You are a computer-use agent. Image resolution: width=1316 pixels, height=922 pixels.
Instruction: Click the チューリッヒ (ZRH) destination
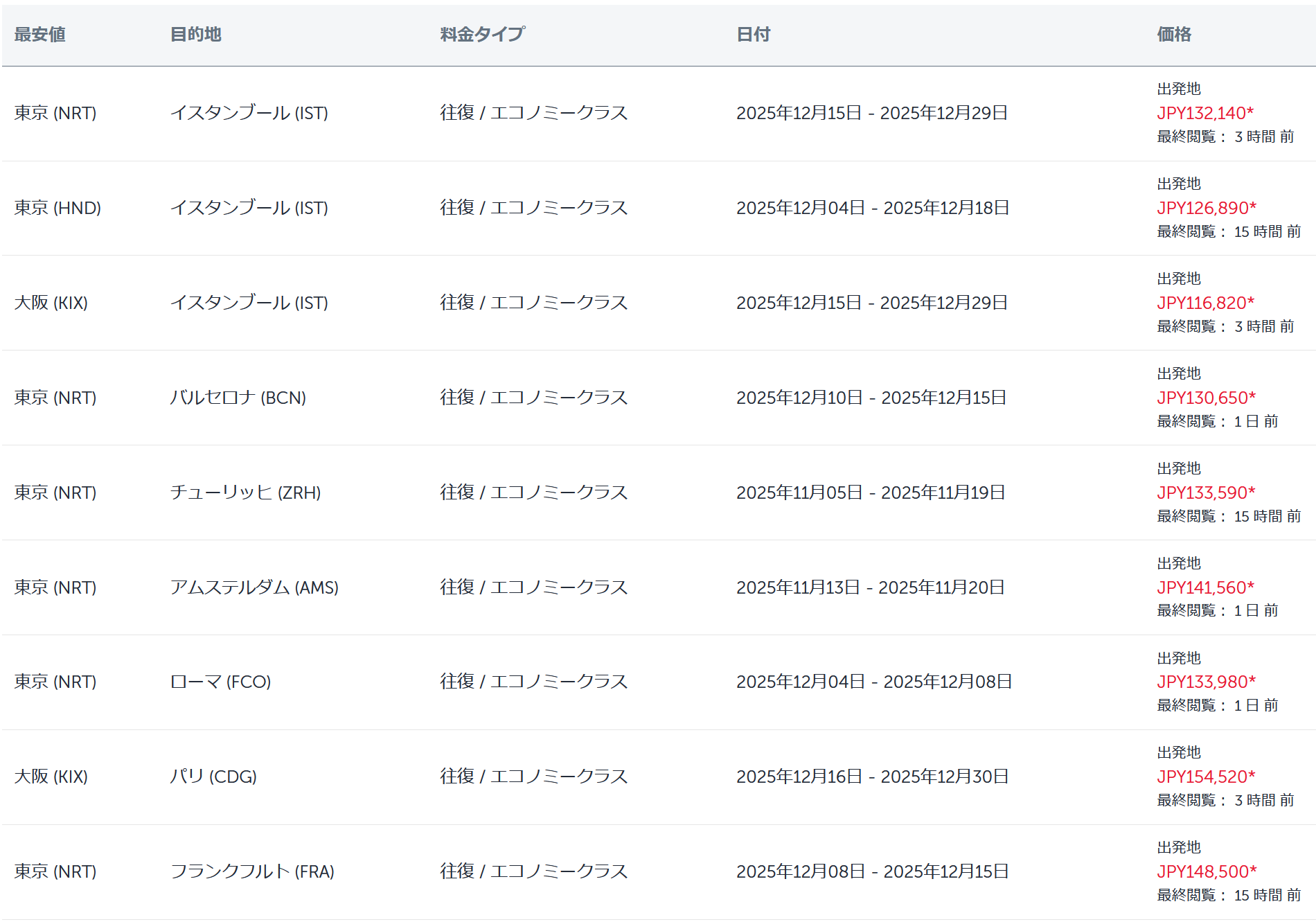tap(245, 493)
